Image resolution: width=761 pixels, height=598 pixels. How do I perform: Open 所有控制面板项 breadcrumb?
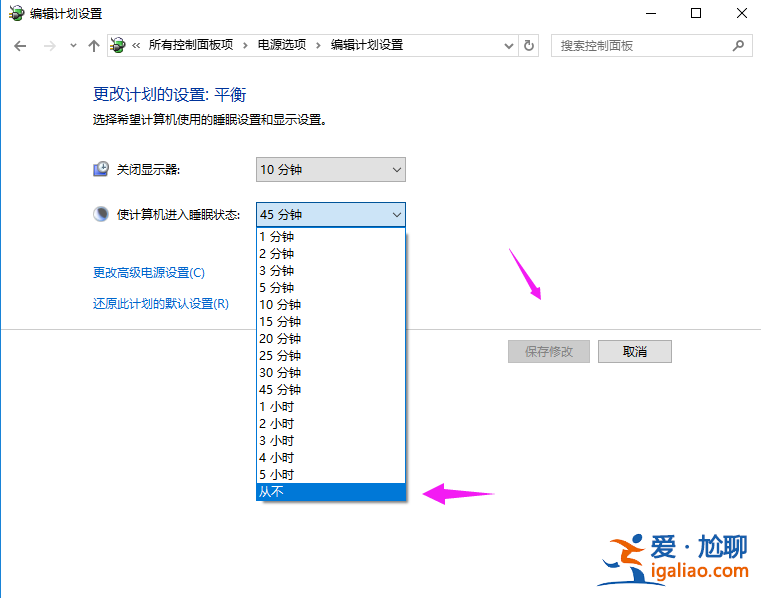click(191, 45)
